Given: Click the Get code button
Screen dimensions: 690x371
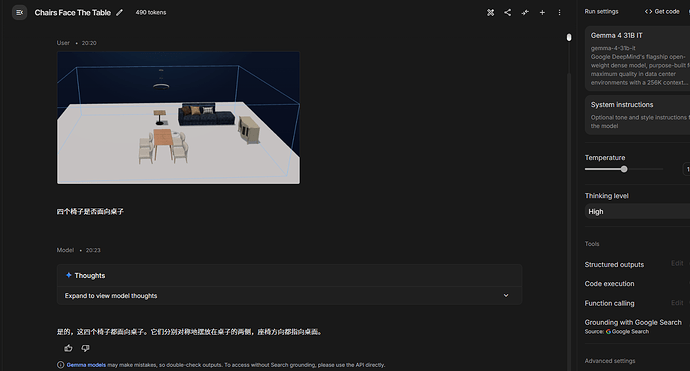Looking at the screenshot, I should [662, 11].
